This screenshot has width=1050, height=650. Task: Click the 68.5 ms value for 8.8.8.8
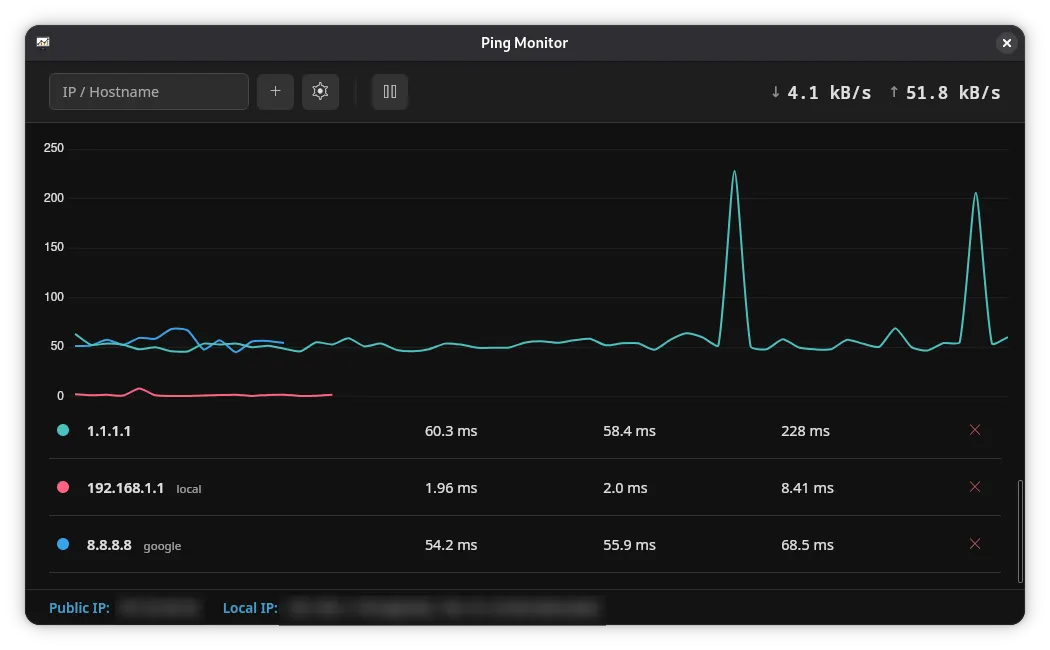807,545
